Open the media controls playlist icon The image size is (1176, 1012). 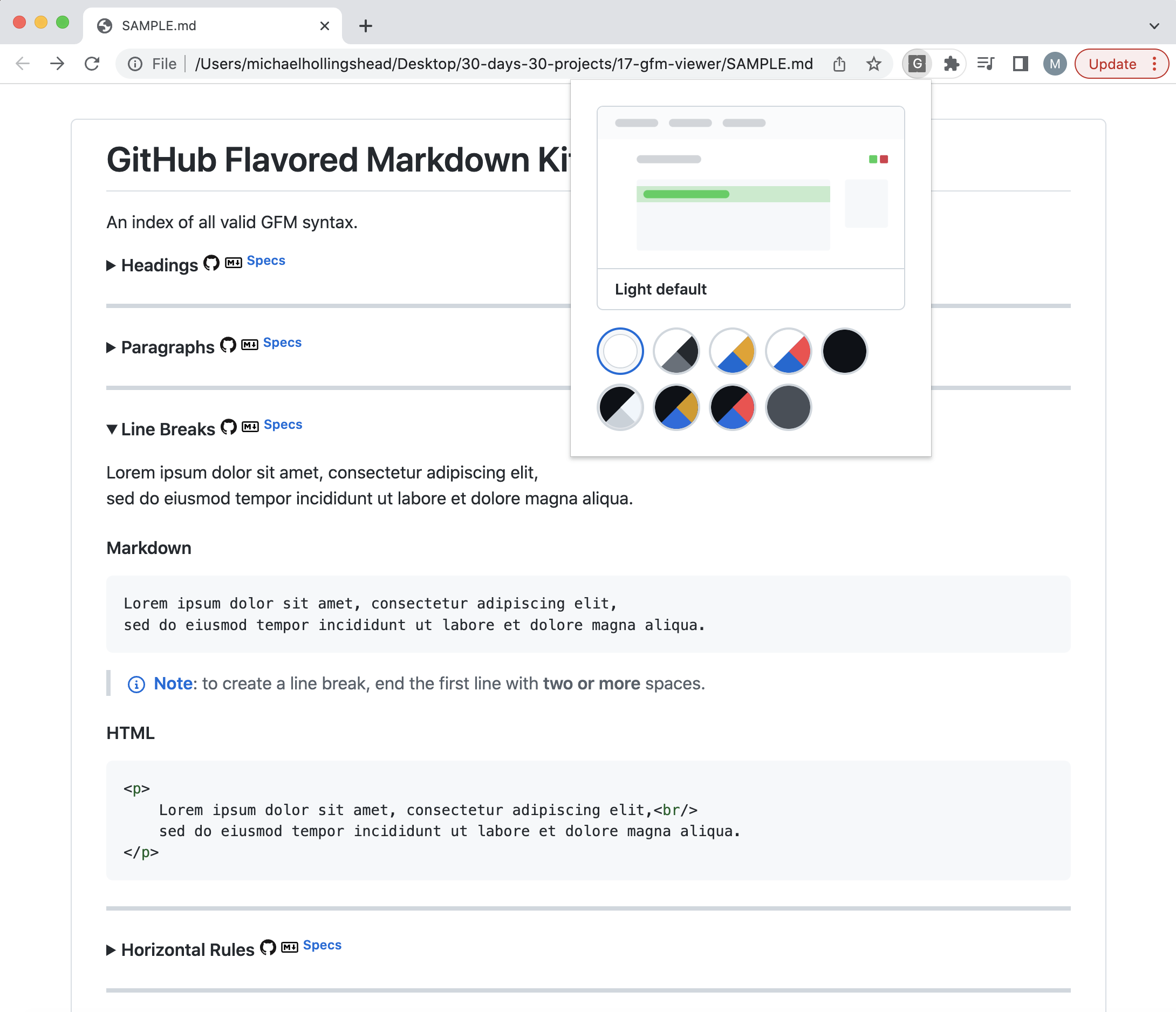986,64
